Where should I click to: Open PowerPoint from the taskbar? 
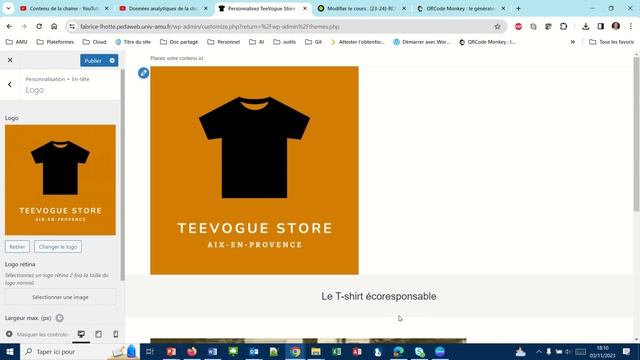pos(171,351)
